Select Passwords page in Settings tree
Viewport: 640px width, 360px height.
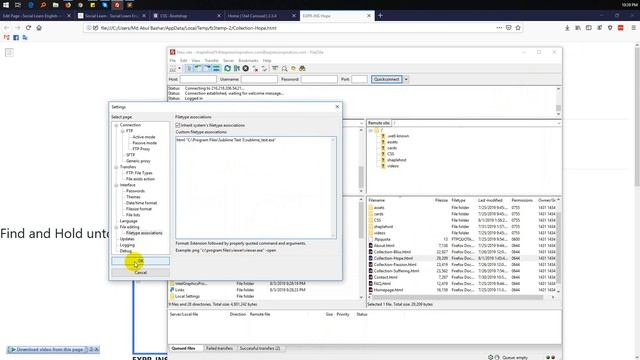(135, 191)
